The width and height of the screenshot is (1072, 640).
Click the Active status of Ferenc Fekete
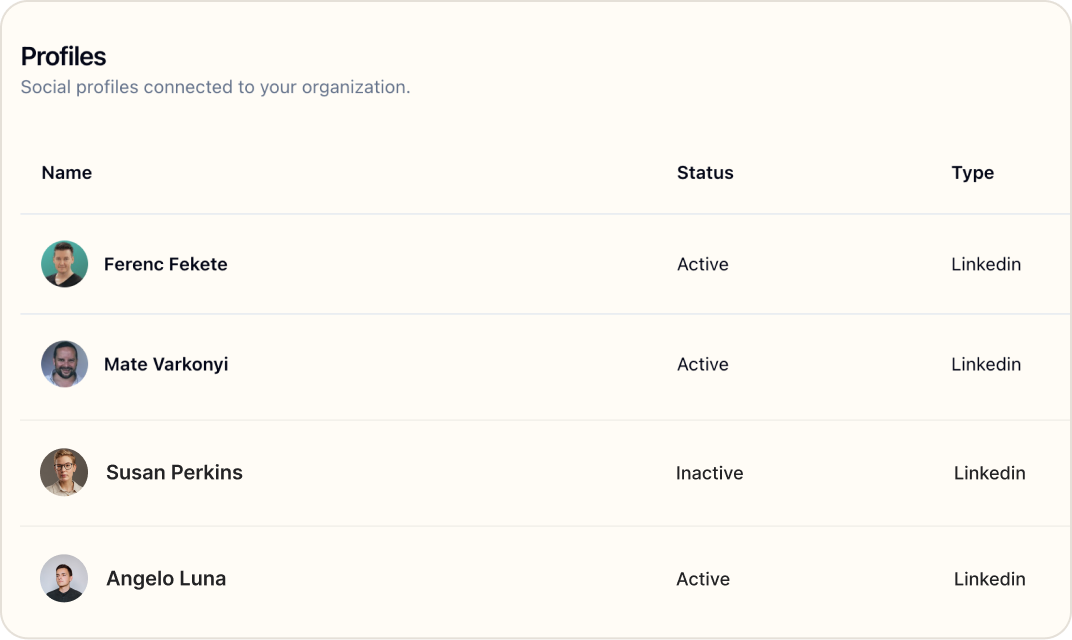pyautogui.click(x=703, y=264)
